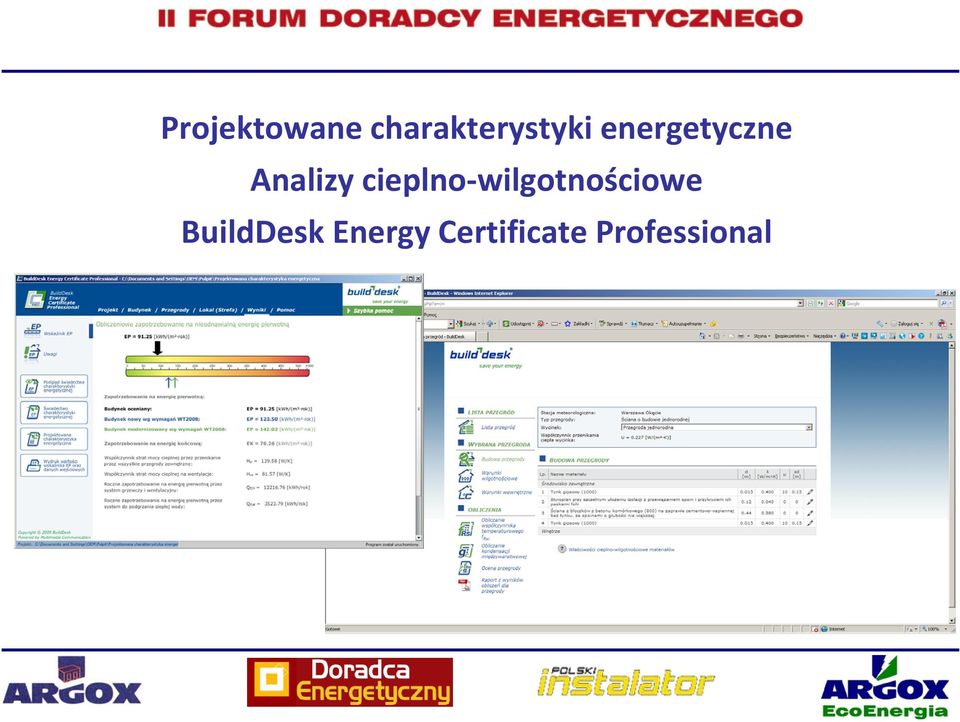Click 'Budynek oceniany:' label
Image resolution: width=960 pixels, height=722 pixels.
tap(128, 408)
